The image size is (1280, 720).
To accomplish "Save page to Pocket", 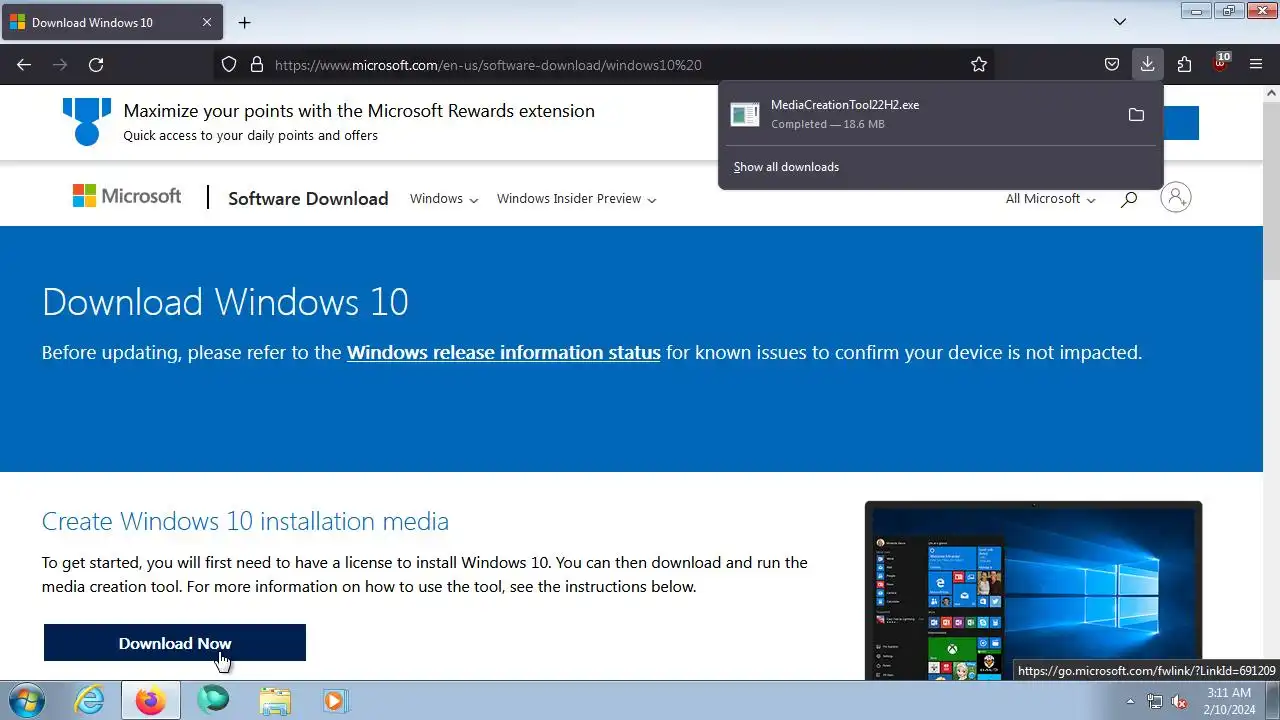I will point(1112,65).
